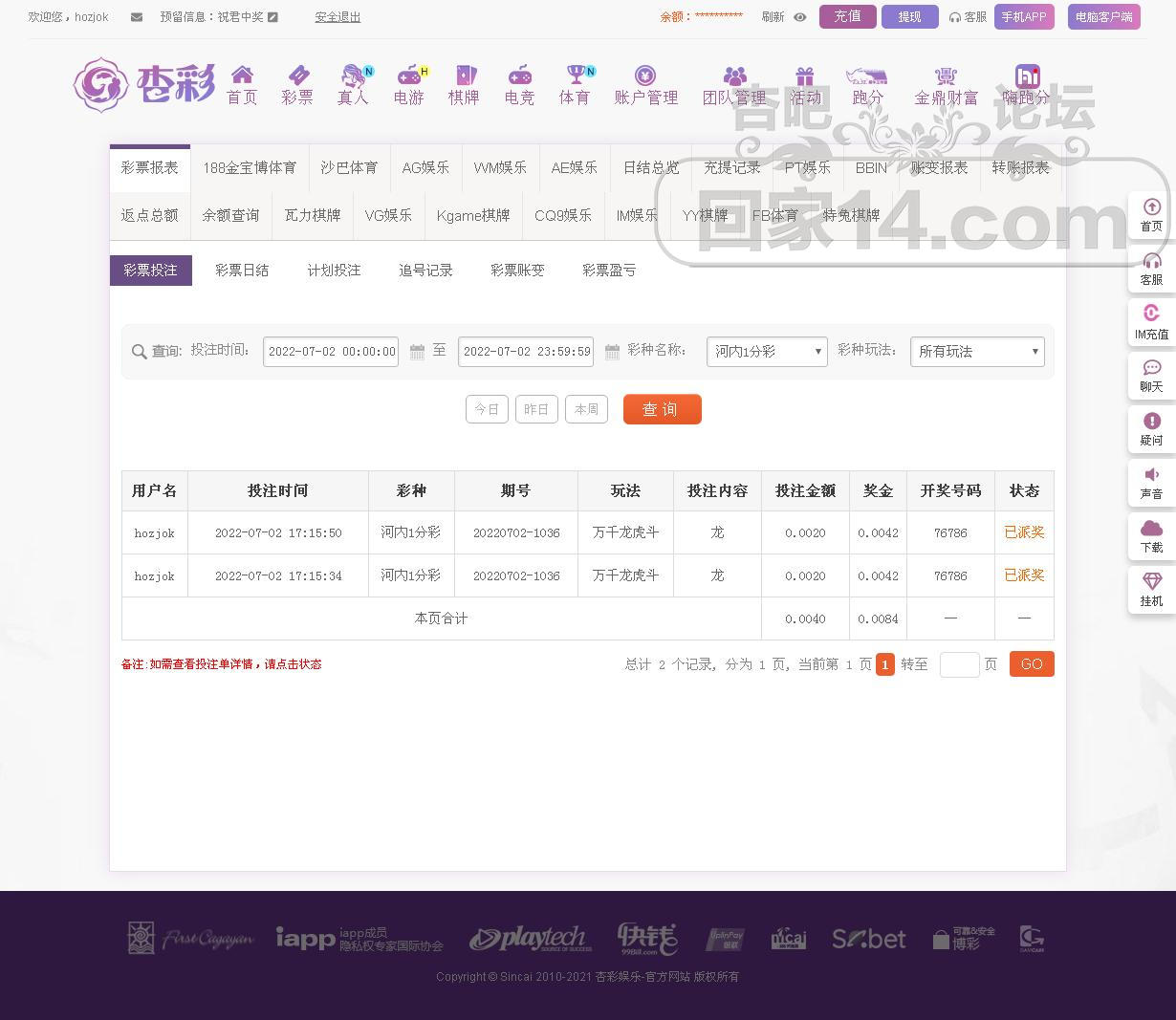Viewport: 1176px width, 1020px height.
Task: Switch to Kgame棋牌 tab
Action: click(473, 216)
